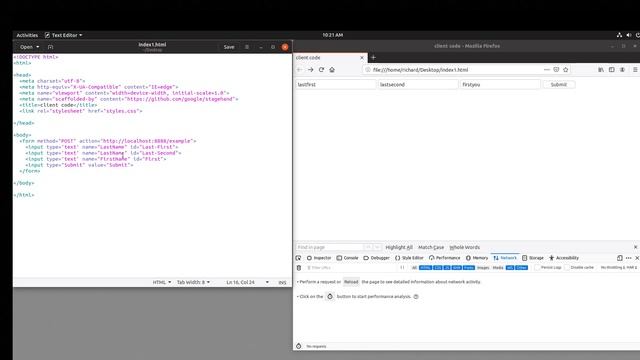Viewport: 640px width, 360px height.
Task: Open new document icon in Text Editor
Action: (x=50, y=47)
